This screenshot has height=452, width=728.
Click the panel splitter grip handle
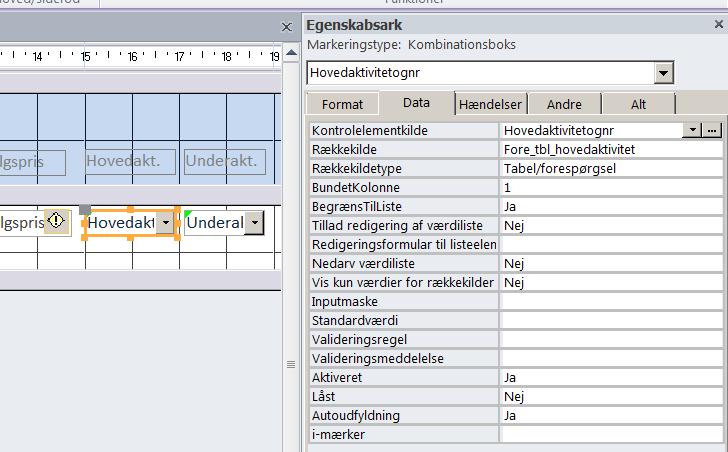click(291, 364)
